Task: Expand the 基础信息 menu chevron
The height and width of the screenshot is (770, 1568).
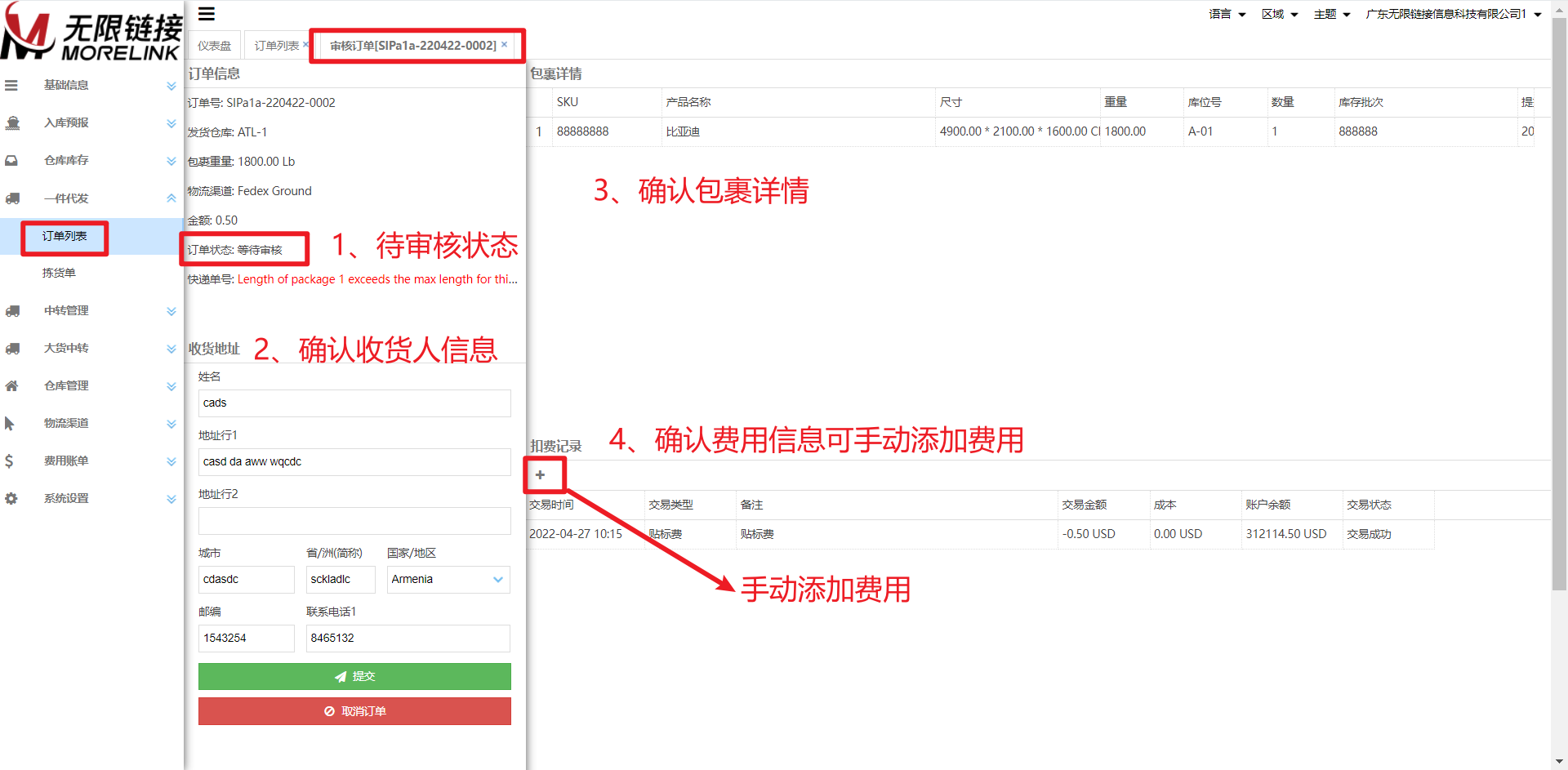Action: [171, 86]
